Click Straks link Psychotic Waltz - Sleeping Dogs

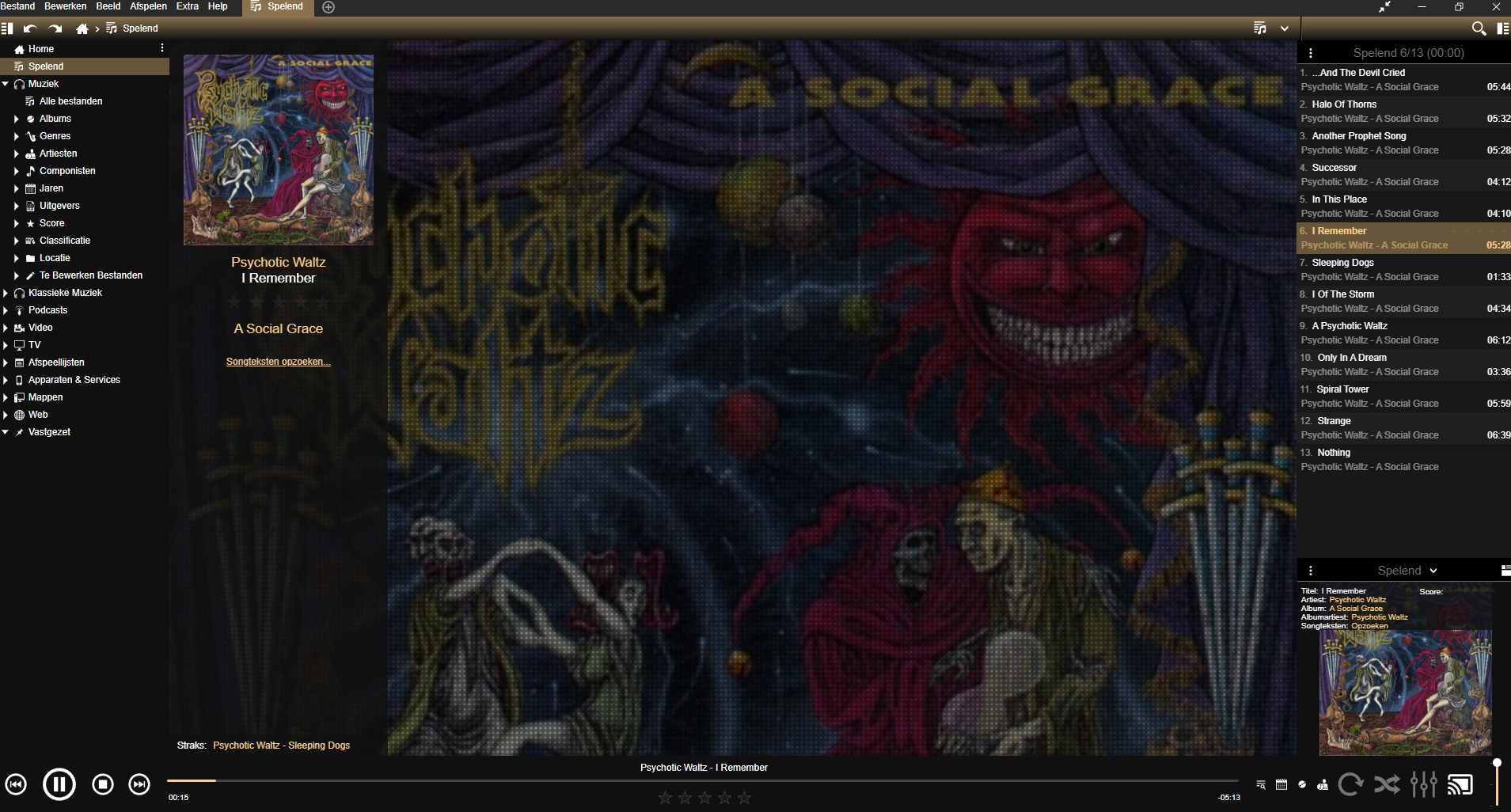281,746
